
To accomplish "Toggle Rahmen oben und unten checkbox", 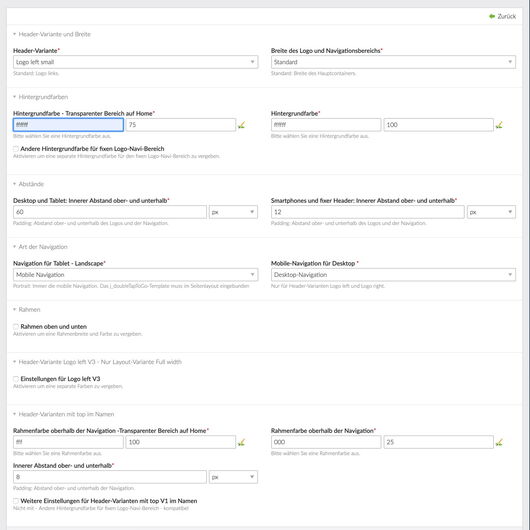I will [16, 327].
